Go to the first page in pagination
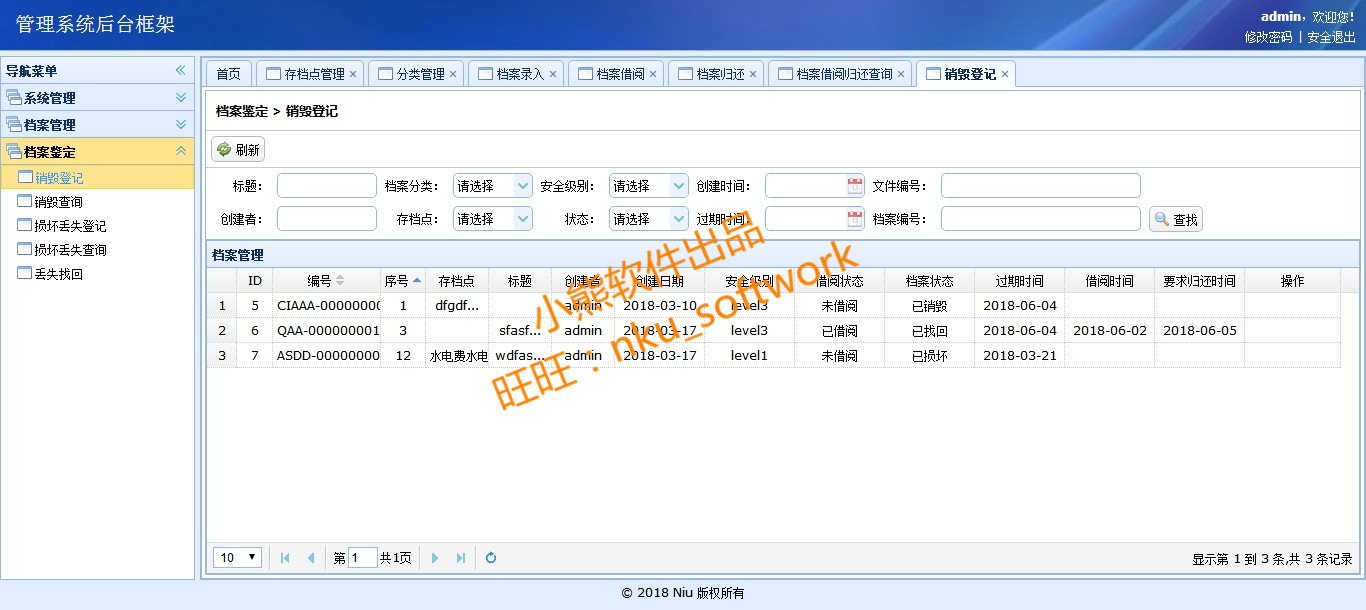 285,558
